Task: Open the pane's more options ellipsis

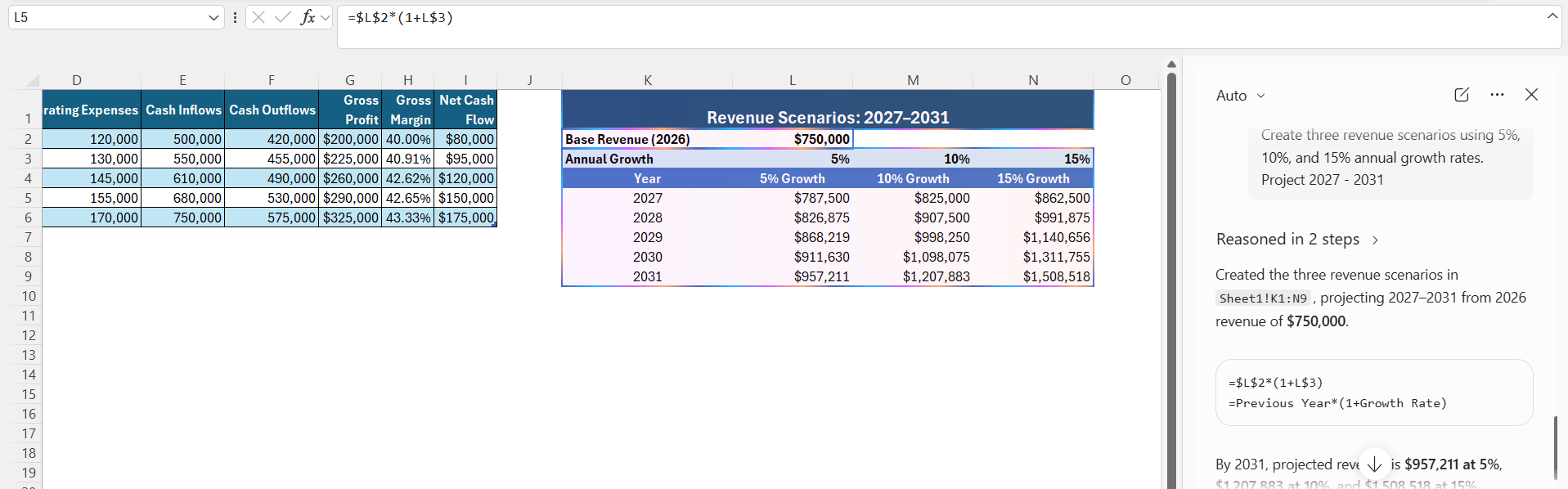Action: (1497, 95)
